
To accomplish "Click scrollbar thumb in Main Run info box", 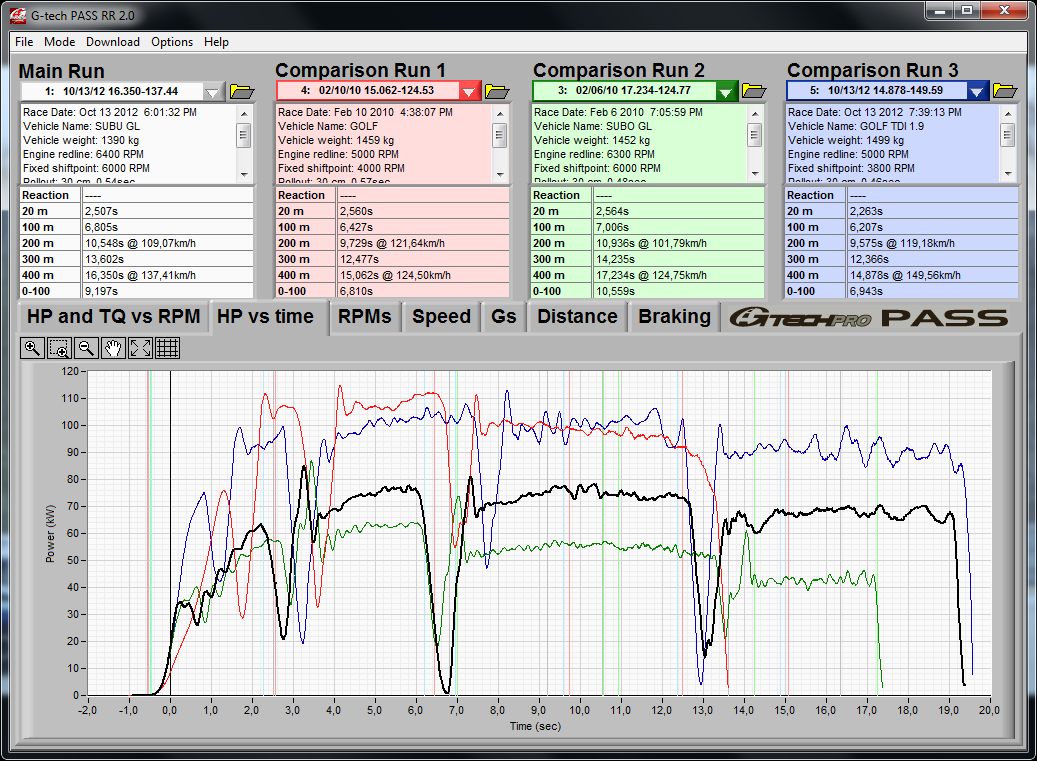I will (244, 136).
